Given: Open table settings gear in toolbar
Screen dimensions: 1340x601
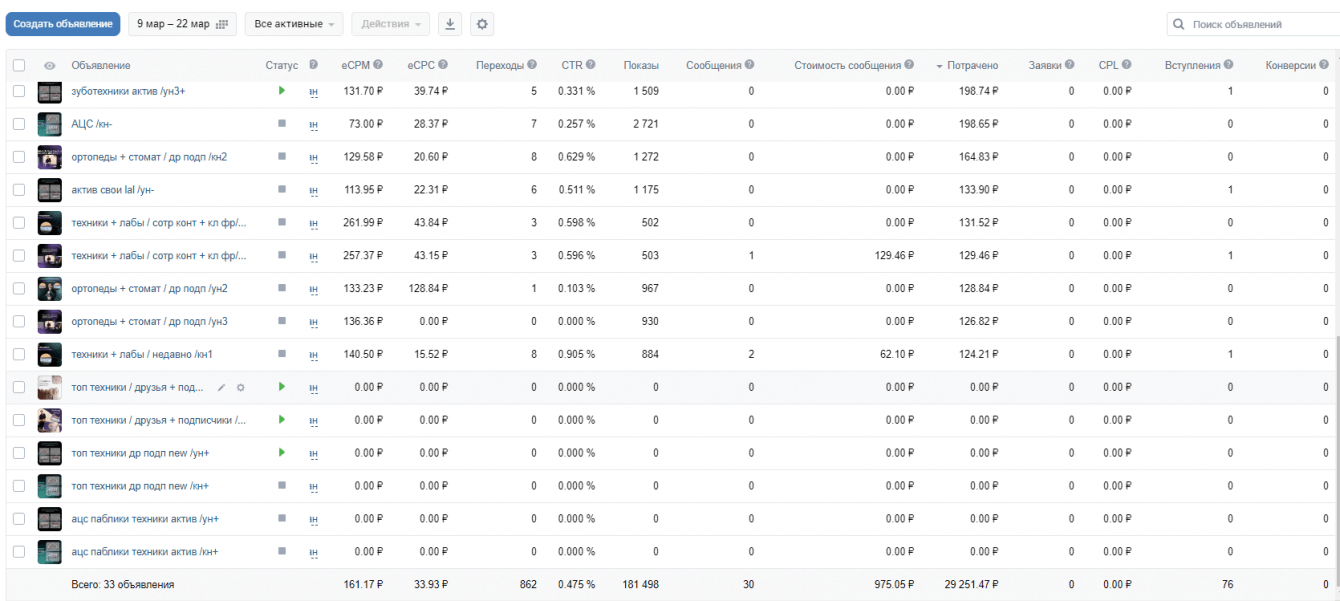Looking at the screenshot, I should (x=482, y=24).
